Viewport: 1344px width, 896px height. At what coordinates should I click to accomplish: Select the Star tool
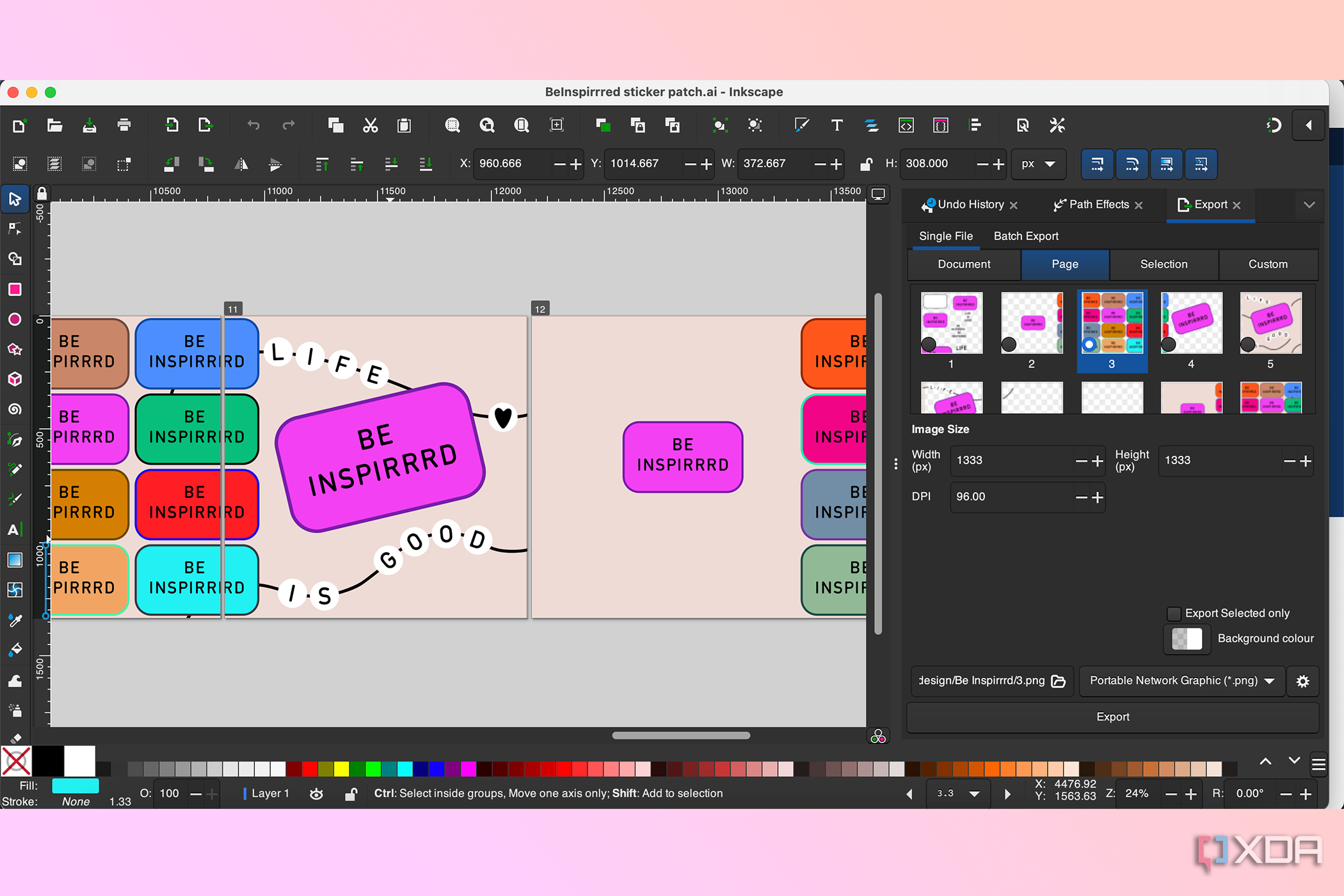point(15,349)
